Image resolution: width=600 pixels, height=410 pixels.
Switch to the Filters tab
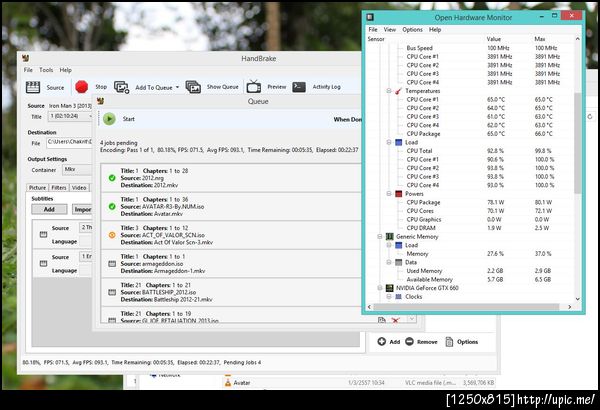tap(59, 188)
